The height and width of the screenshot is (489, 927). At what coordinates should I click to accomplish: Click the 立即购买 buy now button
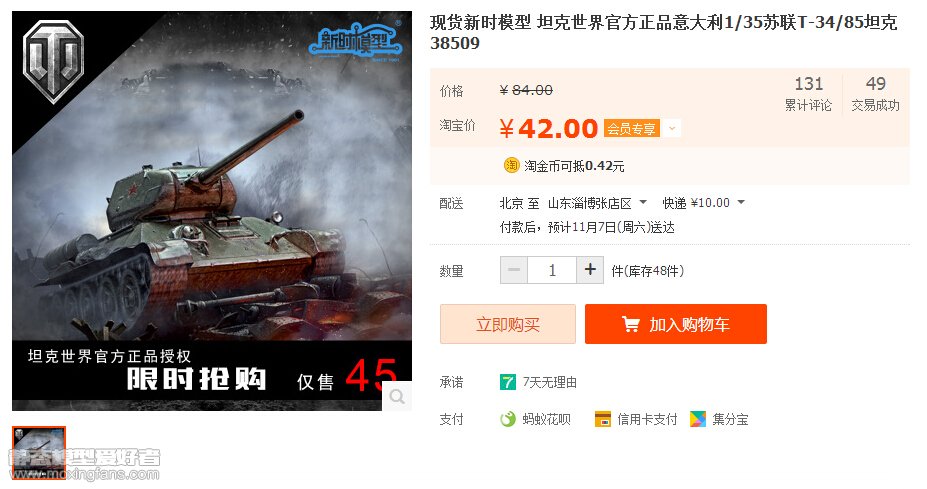[x=508, y=324]
